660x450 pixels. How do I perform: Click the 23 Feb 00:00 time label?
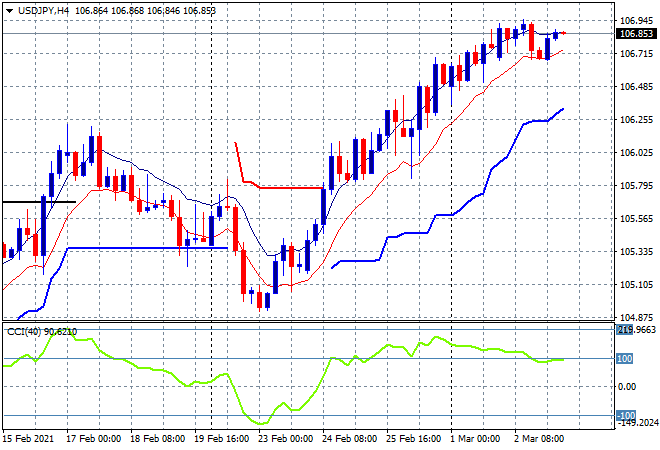[285, 439]
